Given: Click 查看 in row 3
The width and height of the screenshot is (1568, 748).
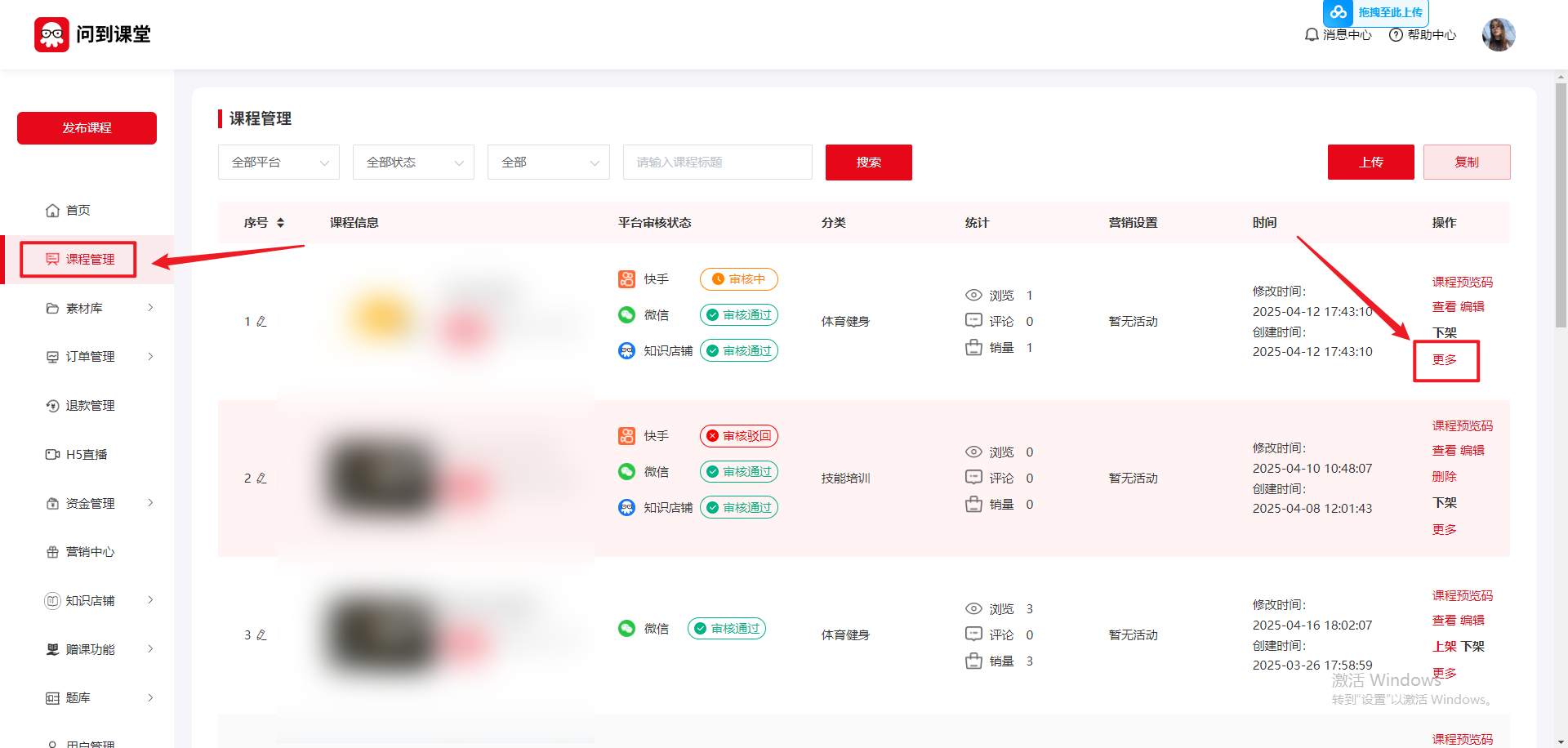Looking at the screenshot, I should (x=1444, y=621).
